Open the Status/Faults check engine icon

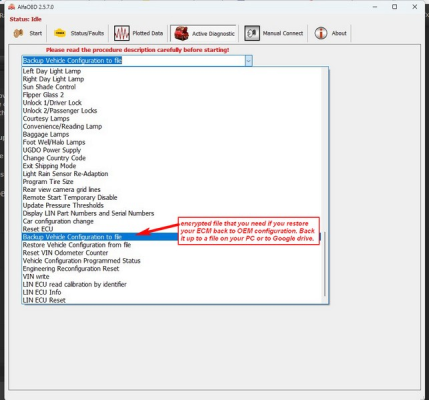click(60, 33)
